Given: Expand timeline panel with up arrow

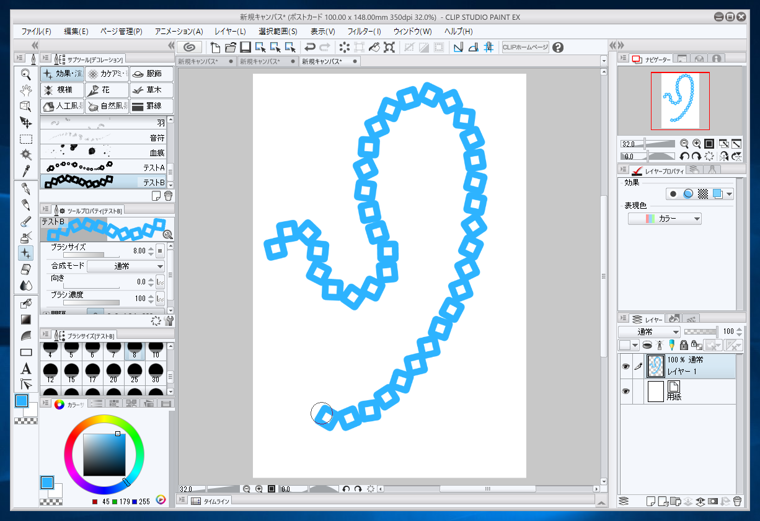Looking at the screenshot, I should pos(602,502).
